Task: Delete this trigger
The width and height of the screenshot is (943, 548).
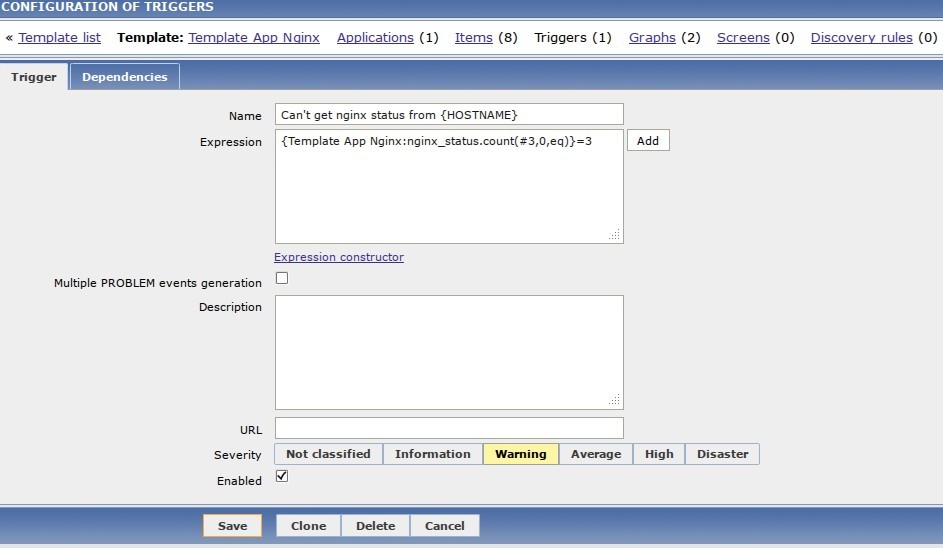Action: (x=375, y=526)
